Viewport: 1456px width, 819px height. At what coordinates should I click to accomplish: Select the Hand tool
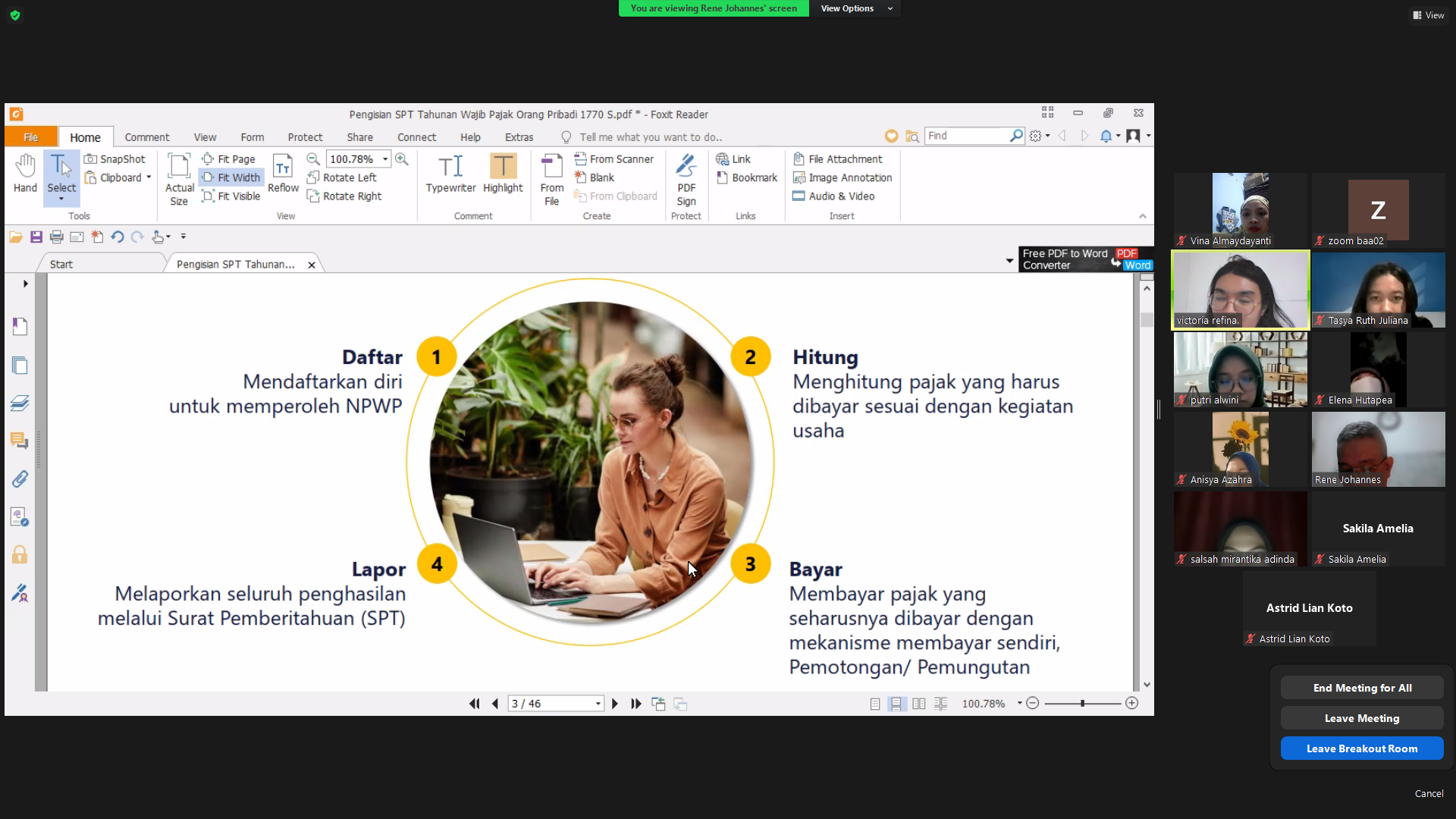(x=25, y=174)
